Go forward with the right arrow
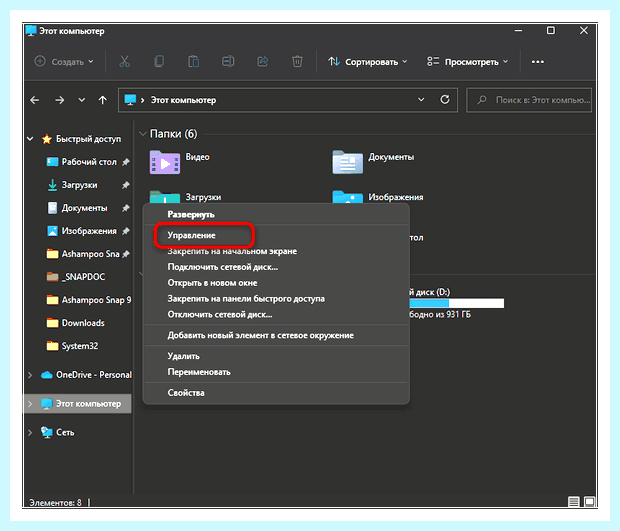The width and height of the screenshot is (620, 531). click(x=59, y=100)
